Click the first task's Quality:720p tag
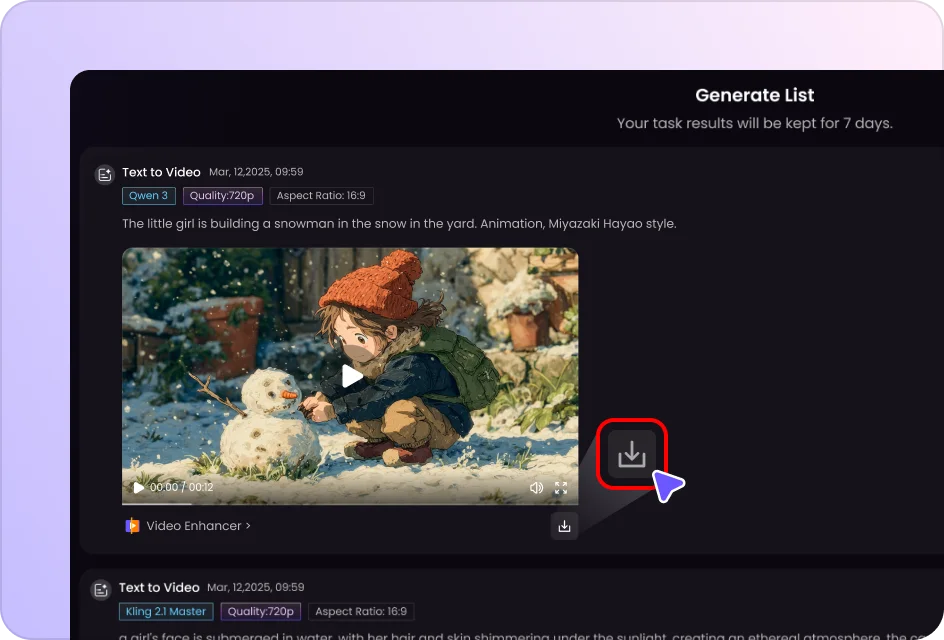This screenshot has height=640, width=944. (223, 196)
